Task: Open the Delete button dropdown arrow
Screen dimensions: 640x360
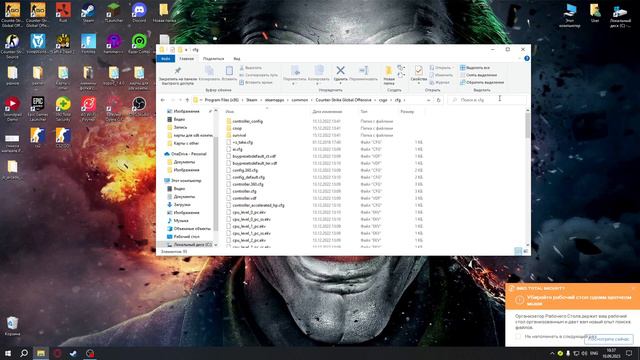Action: pyautogui.click(x=340, y=84)
